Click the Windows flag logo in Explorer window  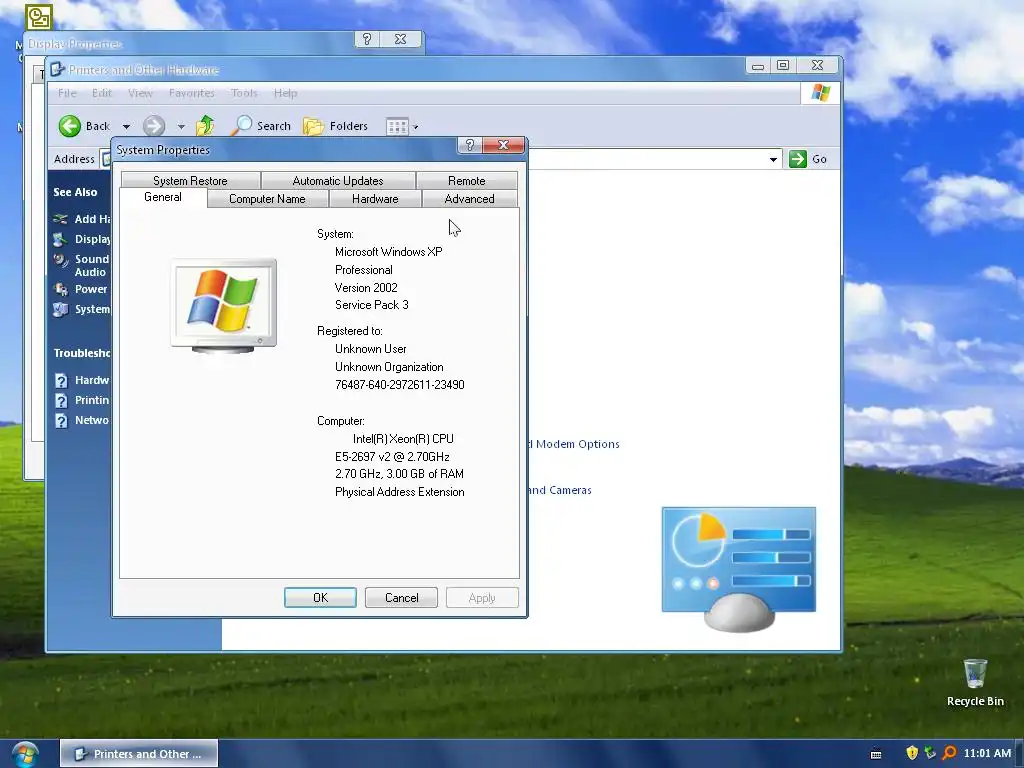point(821,93)
